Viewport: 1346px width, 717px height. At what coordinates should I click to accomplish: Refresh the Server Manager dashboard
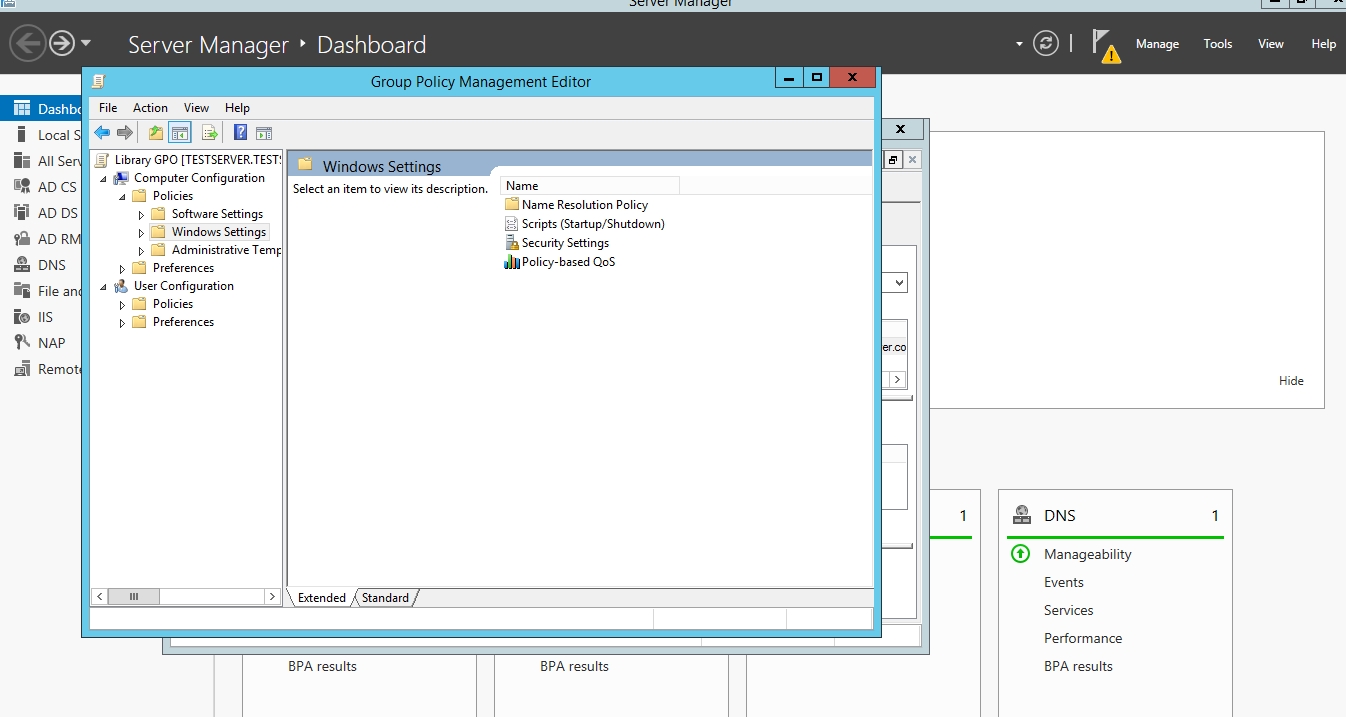click(x=1046, y=44)
